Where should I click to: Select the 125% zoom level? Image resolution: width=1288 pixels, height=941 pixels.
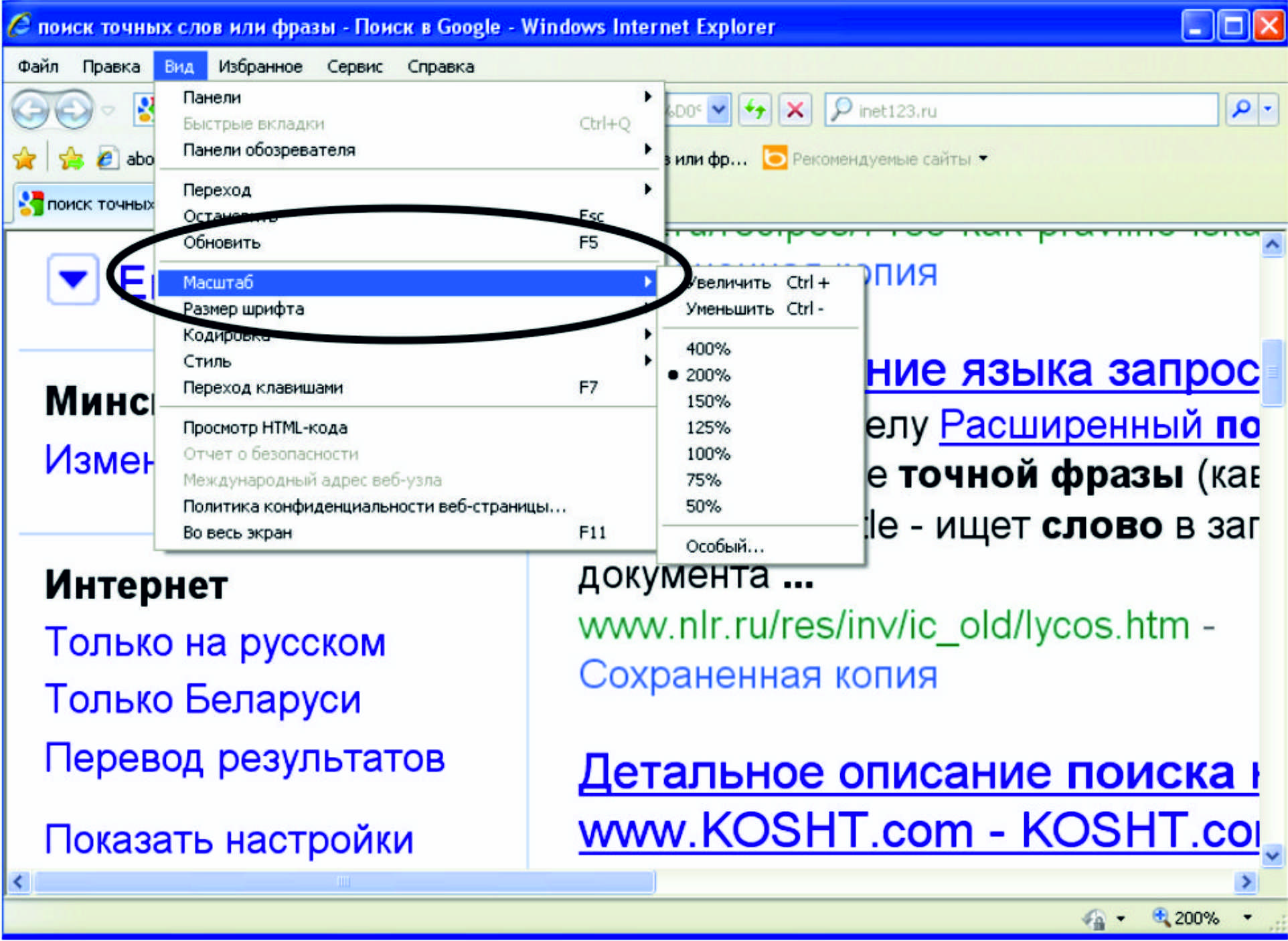(x=708, y=427)
